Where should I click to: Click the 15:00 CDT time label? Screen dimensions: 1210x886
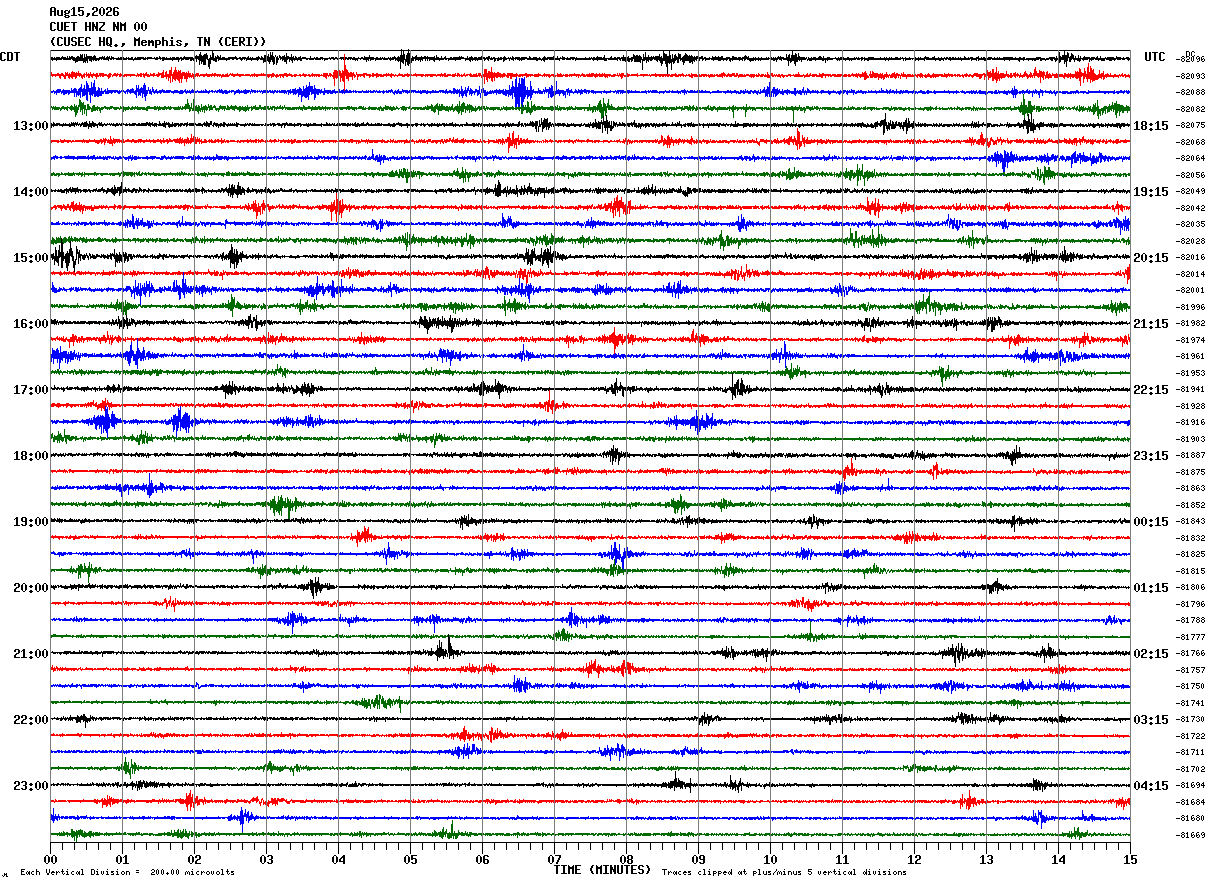pos(30,258)
